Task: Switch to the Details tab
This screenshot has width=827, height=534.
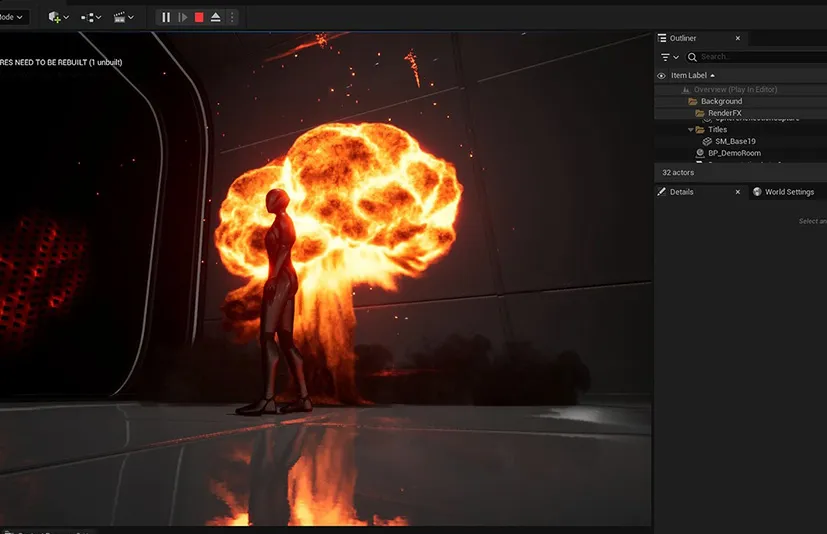Action: coord(681,192)
